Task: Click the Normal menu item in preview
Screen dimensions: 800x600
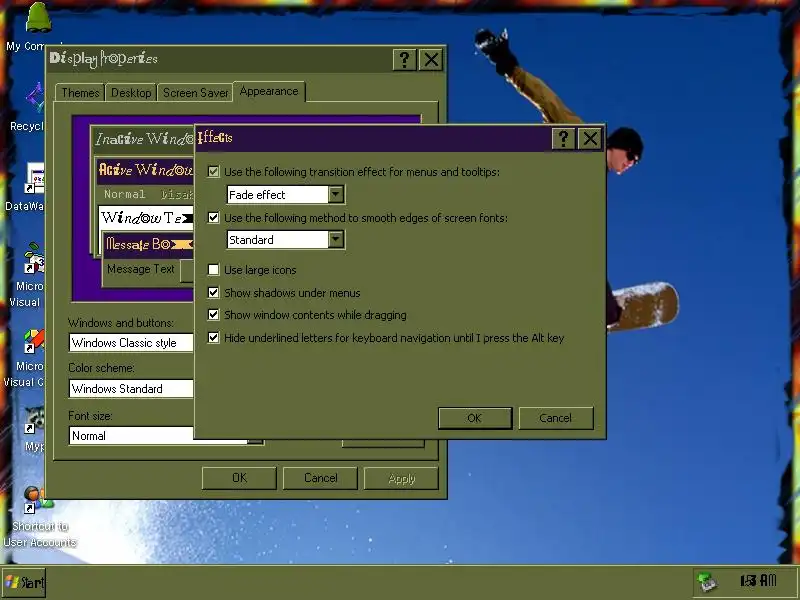Action: [x=124, y=194]
